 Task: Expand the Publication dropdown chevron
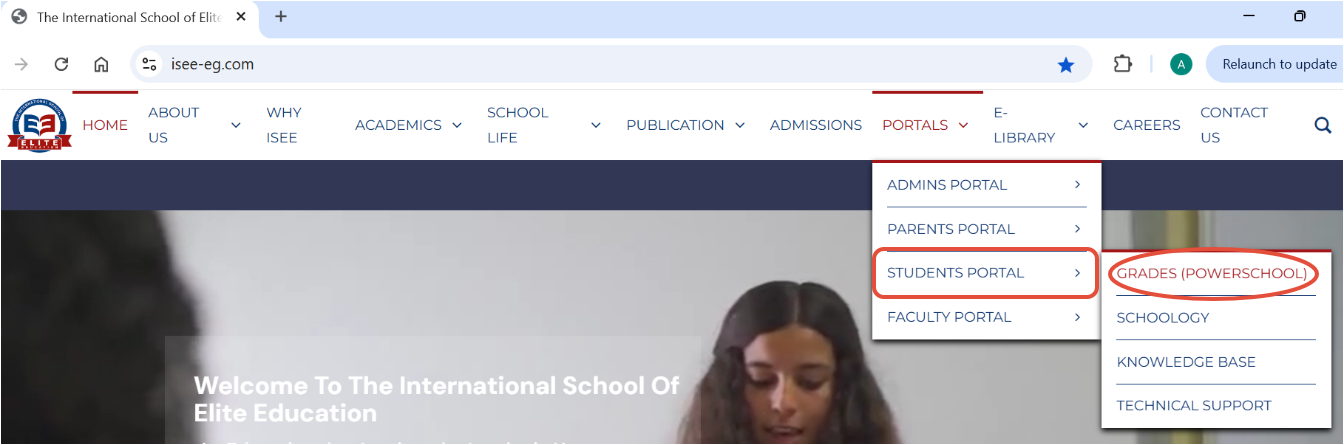tap(740, 125)
